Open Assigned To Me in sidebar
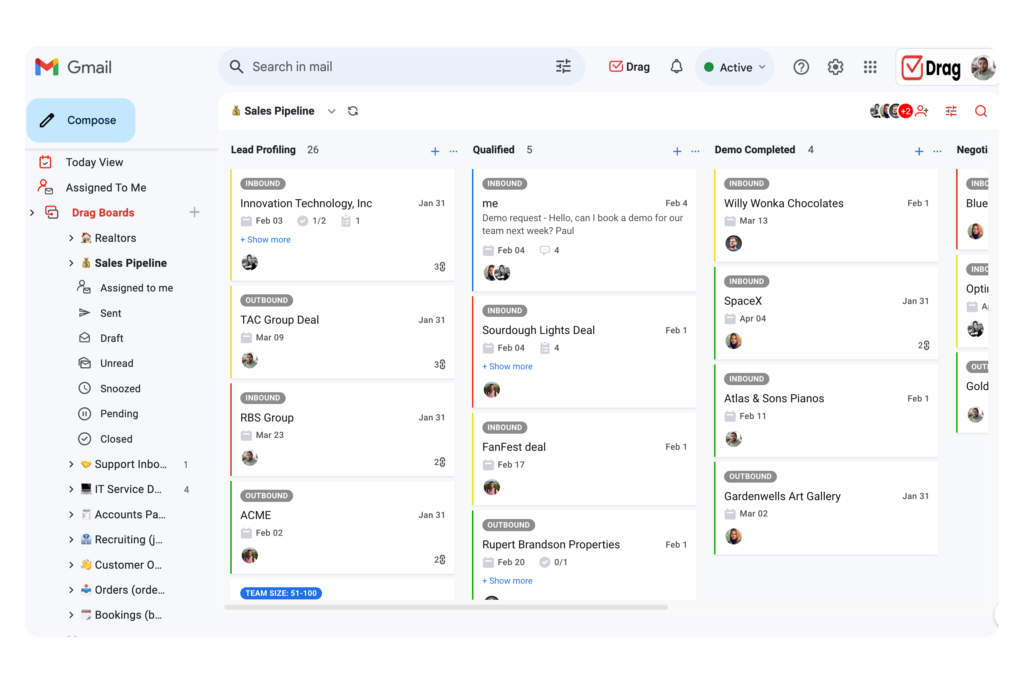 tap(105, 187)
